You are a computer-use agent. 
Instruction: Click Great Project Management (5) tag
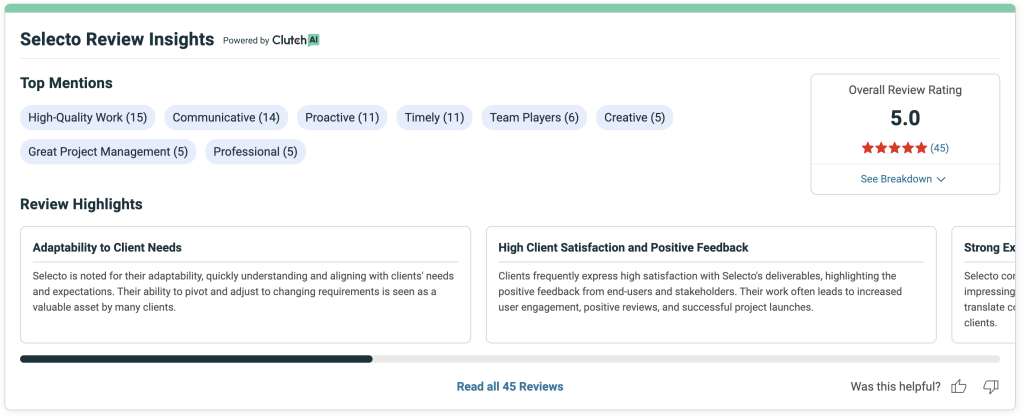(x=108, y=152)
